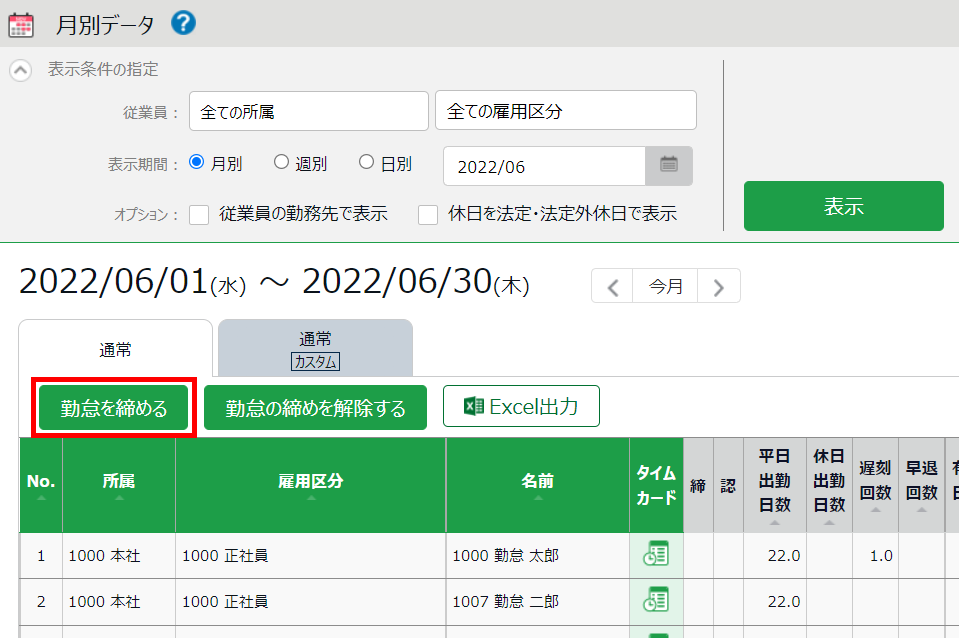Select the 週別 display period option
Image resolution: width=959 pixels, height=638 pixels.
click(281, 162)
